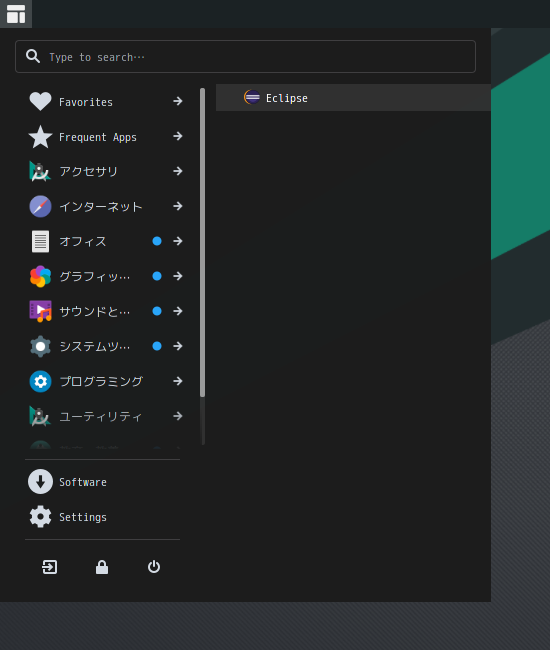Screen dimensions: 550x650
Task: Expand the グラフィッ… arrow
Action: click(x=178, y=276)
